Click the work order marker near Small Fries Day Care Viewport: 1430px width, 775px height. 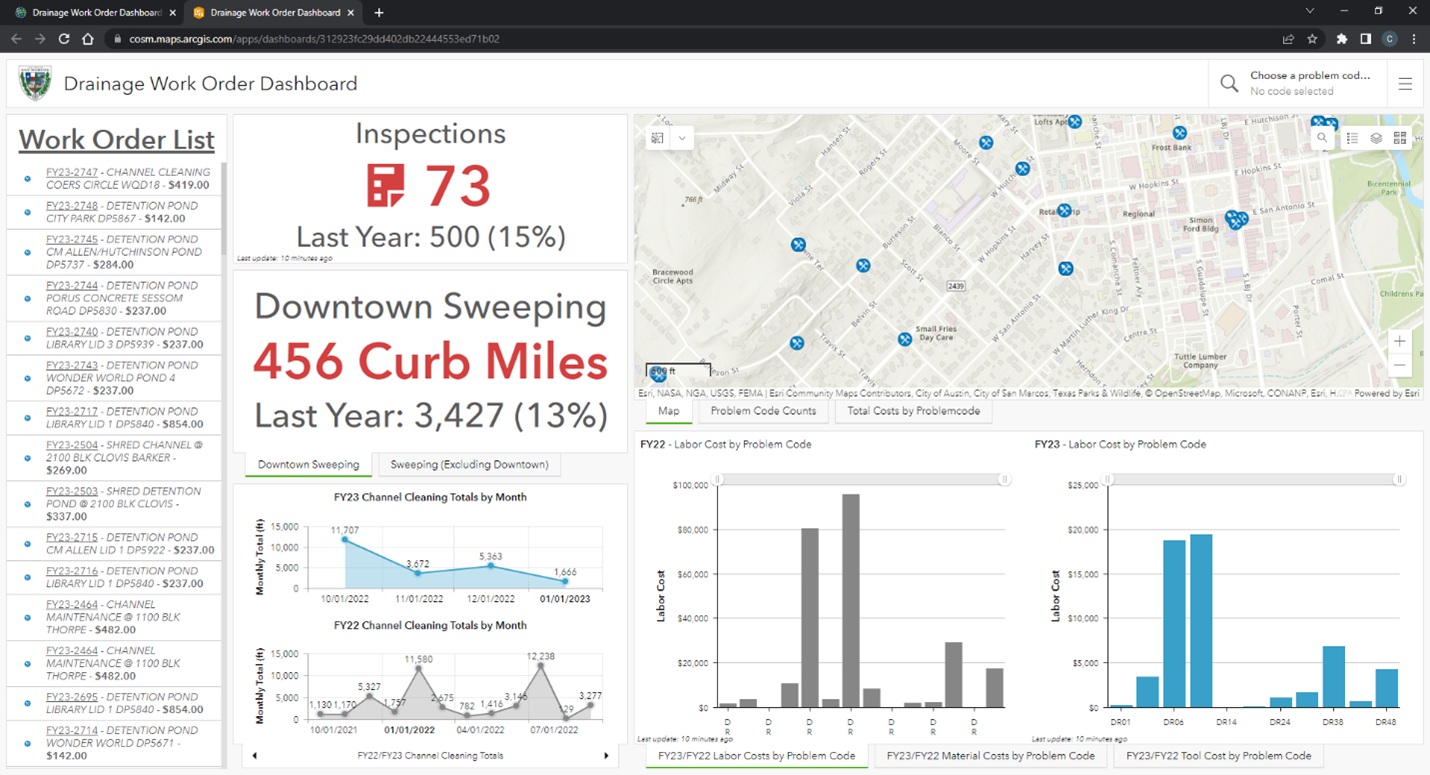click(904, 339)
